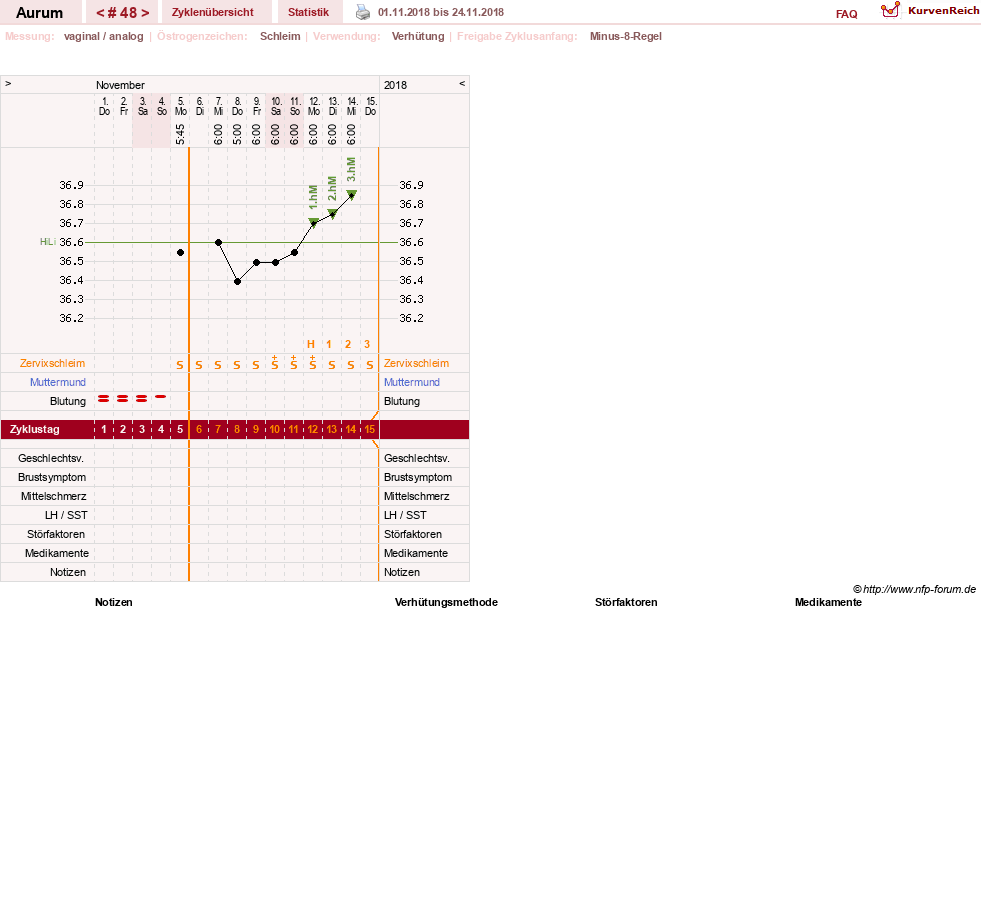Click cycle day 15 in Zyklustag row
The height and width of the screenshot is (921, 981).
coord(370,429)
